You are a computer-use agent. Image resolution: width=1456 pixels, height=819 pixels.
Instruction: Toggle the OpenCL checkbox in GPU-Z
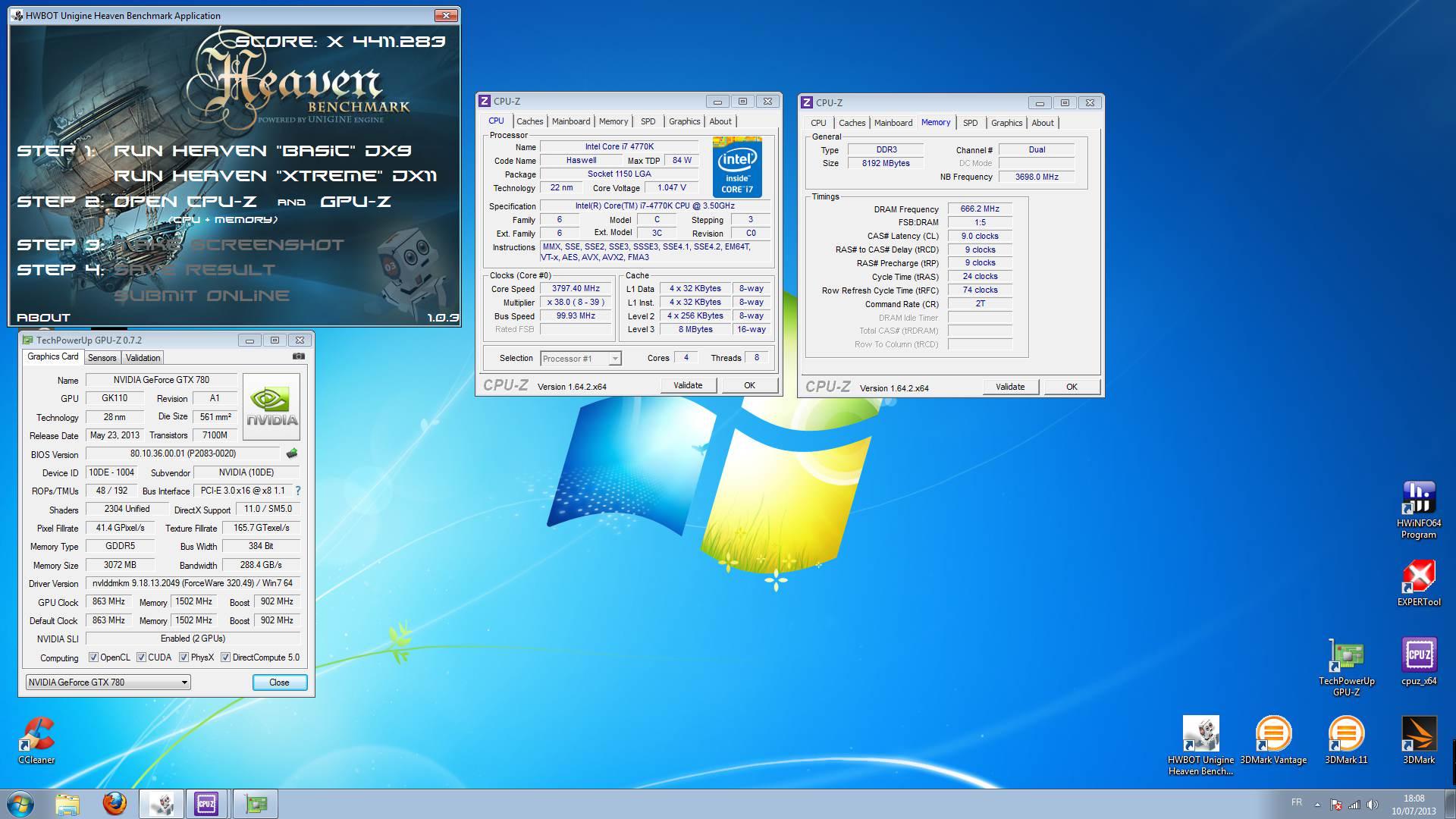point(93,657)
